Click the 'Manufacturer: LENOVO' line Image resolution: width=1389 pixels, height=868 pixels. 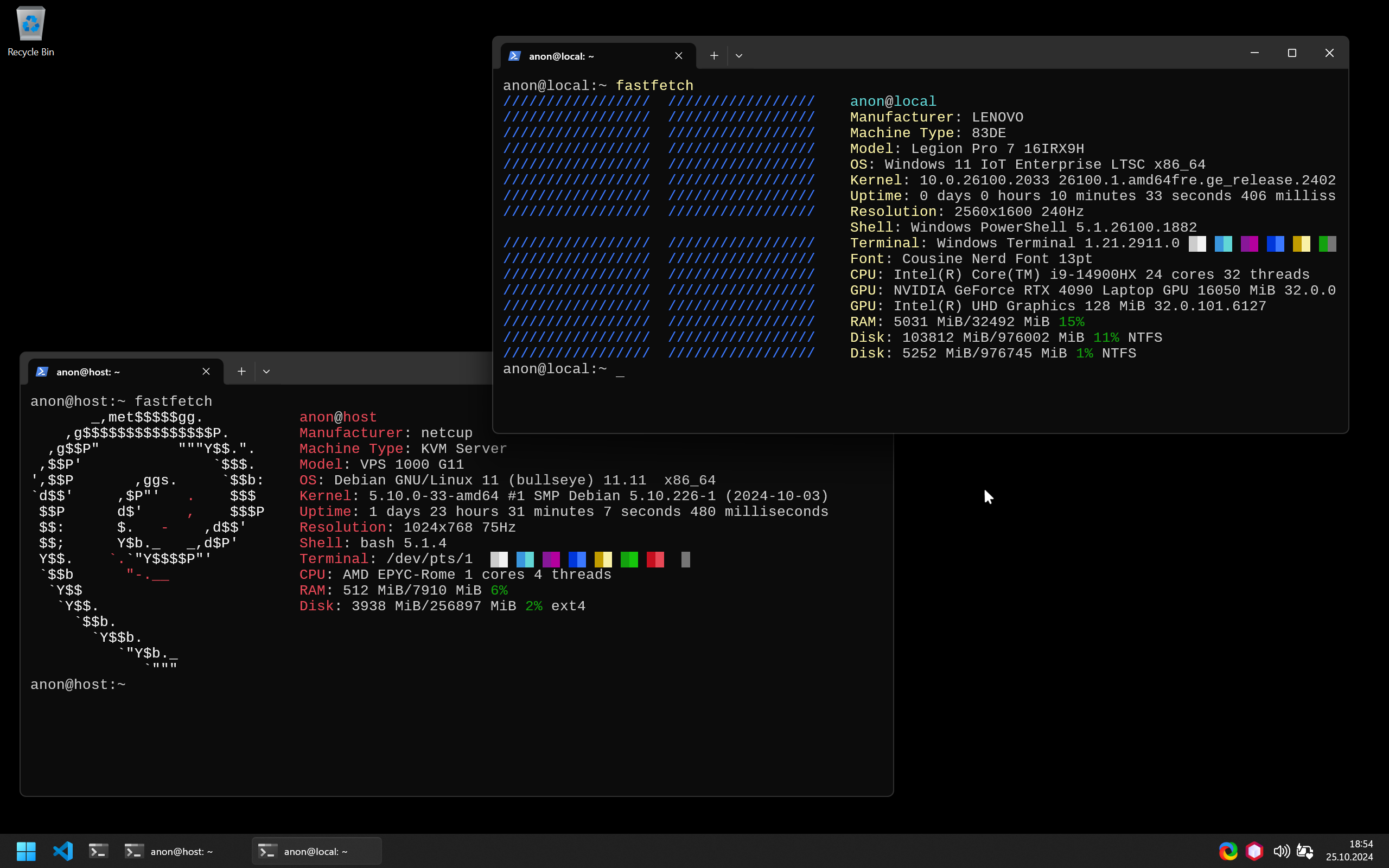[x=936, y=117]
